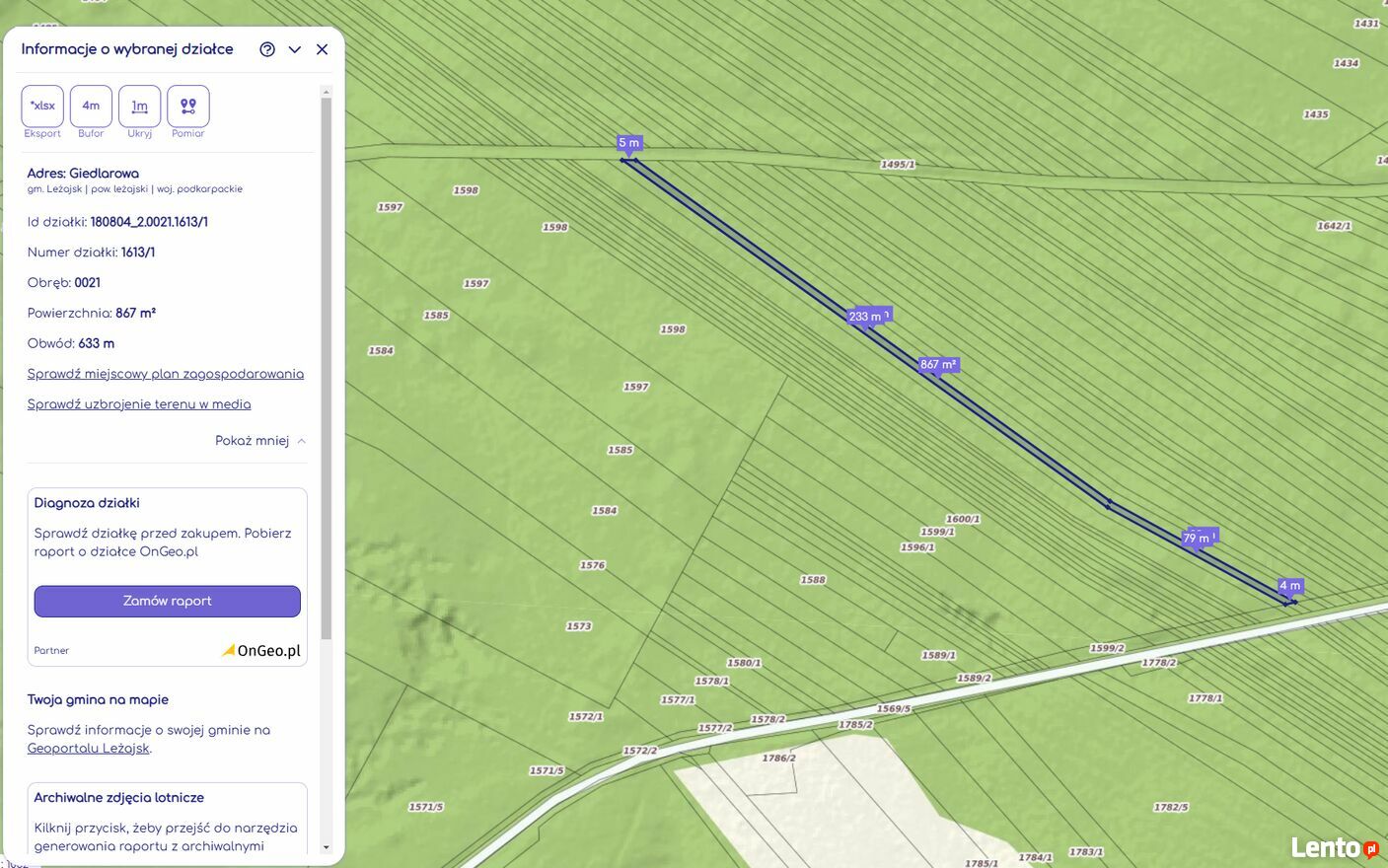Open the Geoportalu Leżajsk link
Viewport: 1388px width, 868px height.
click(89, 749)
